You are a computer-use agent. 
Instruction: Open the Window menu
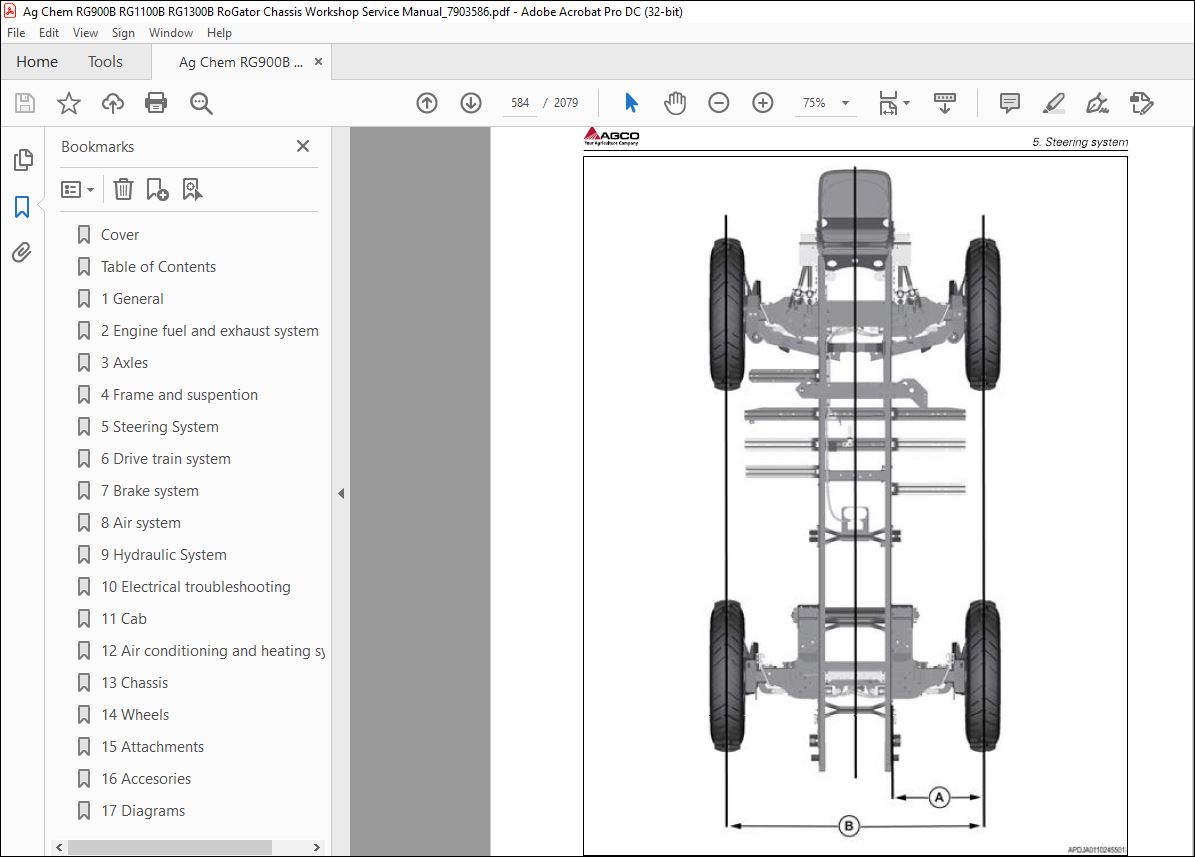pos(171,33)
